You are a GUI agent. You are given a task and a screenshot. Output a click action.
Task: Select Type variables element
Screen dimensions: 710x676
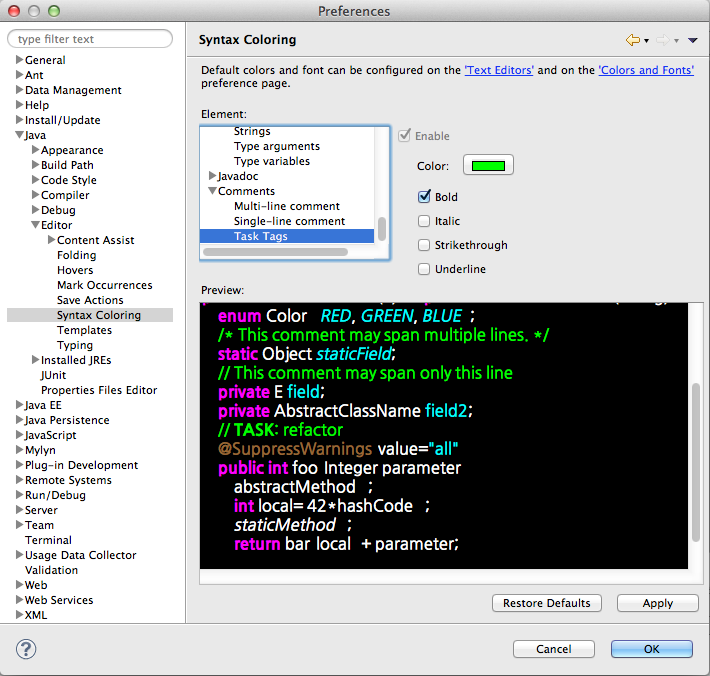pyautogui.click(x=272, y=161)
